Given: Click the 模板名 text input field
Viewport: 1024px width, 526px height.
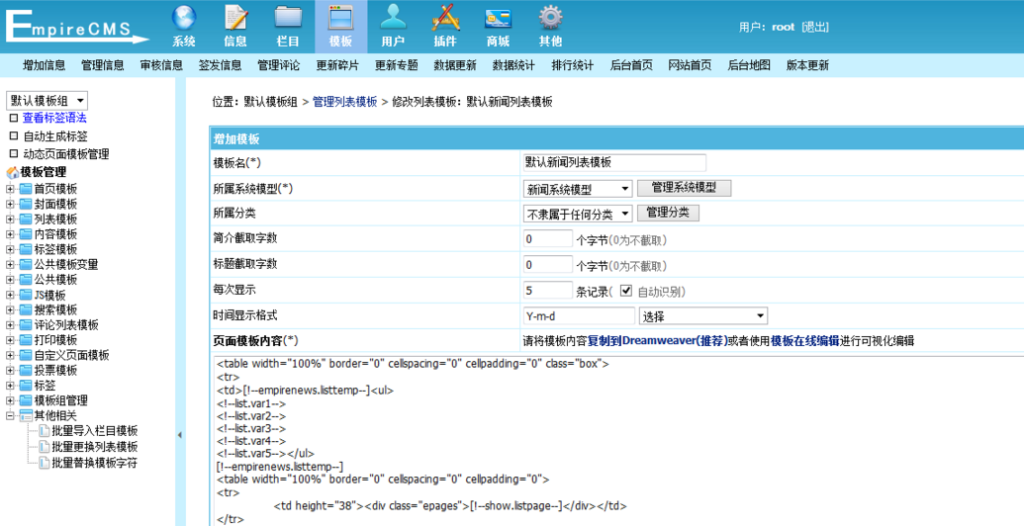Looking at the screenshot, I should click(614, 162).
